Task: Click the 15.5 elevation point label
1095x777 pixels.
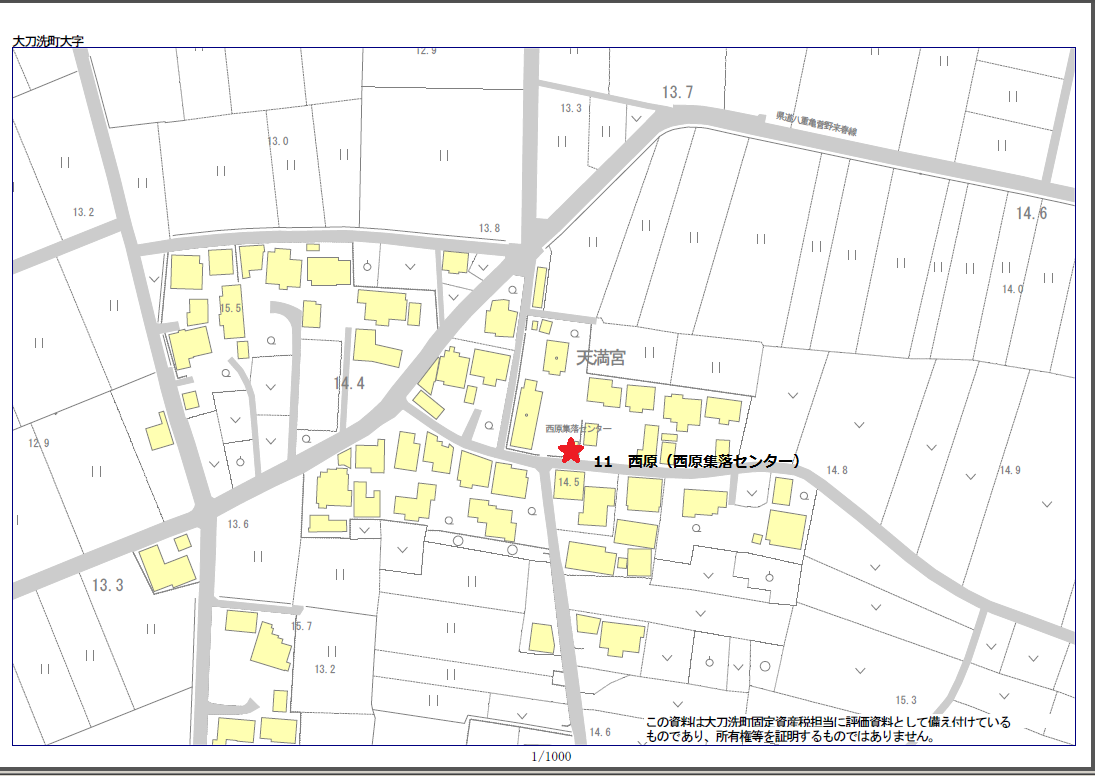Action: pyautogui.click(x=231, y=308)
